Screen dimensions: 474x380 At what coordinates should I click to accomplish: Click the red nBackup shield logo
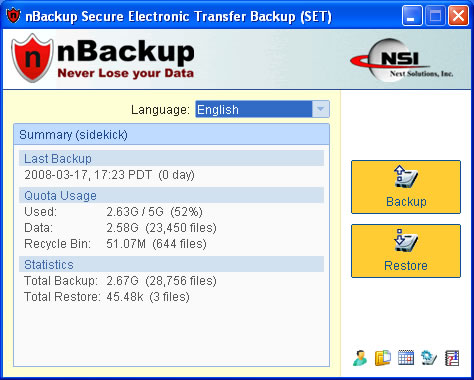point(32,58)
